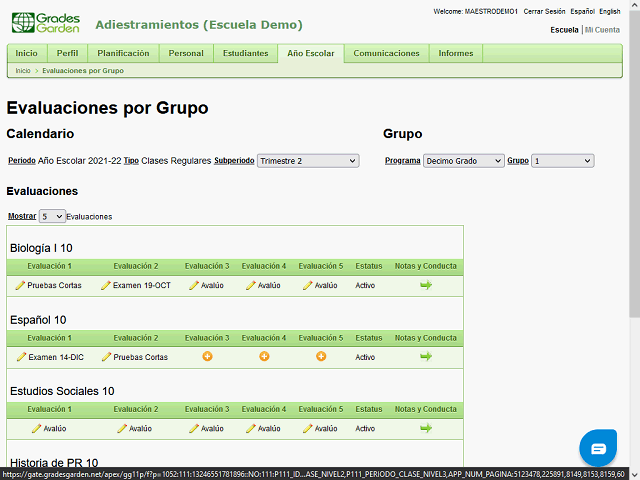Open the Comunicaciones tab

[x=386, y=53]
